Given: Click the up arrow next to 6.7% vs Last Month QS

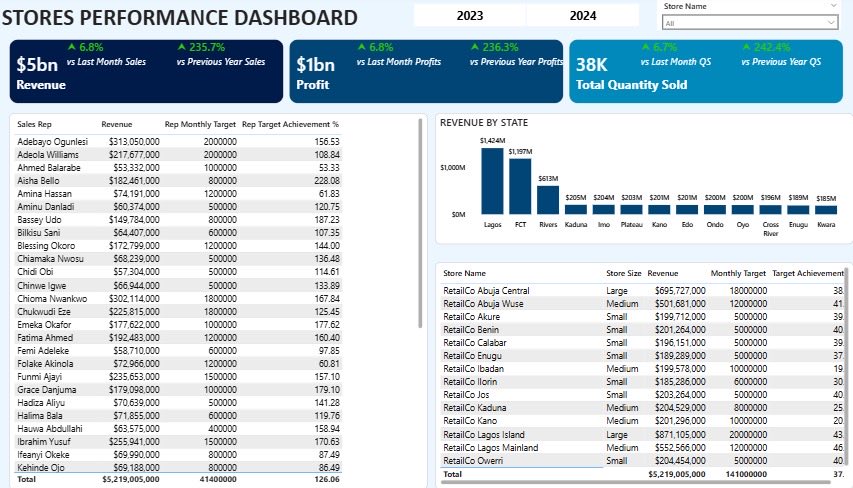Looking at the screenshot, I should coord(645,47).
